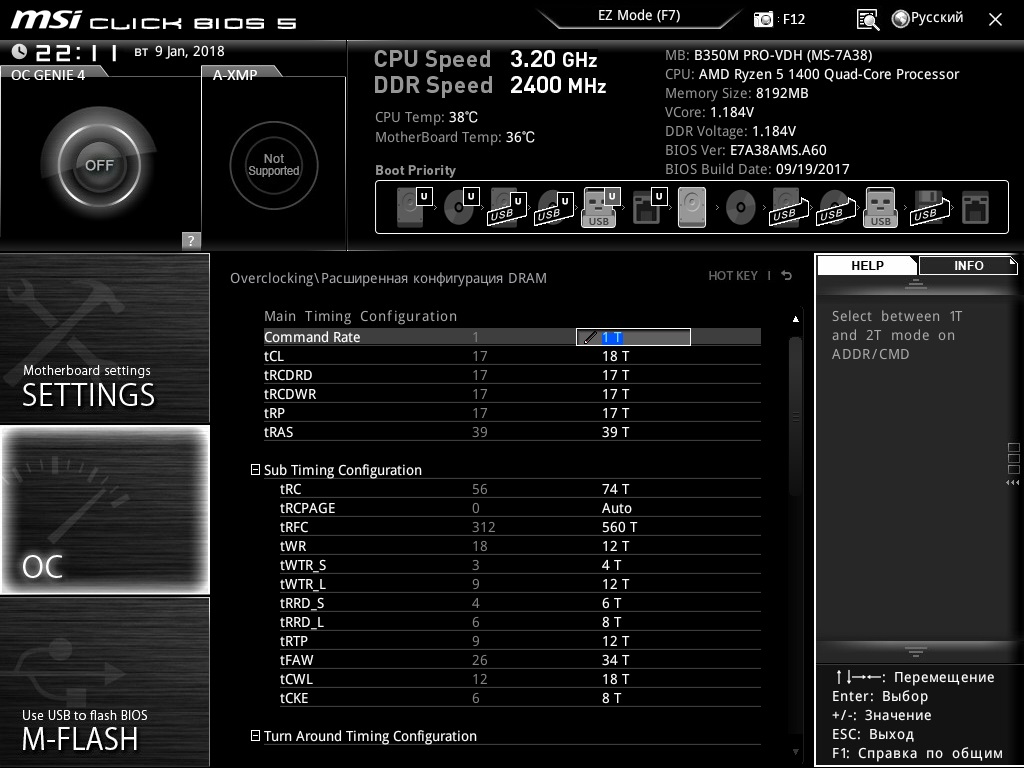
Task: Change language via the globe icon
Action: pos(900,19)
